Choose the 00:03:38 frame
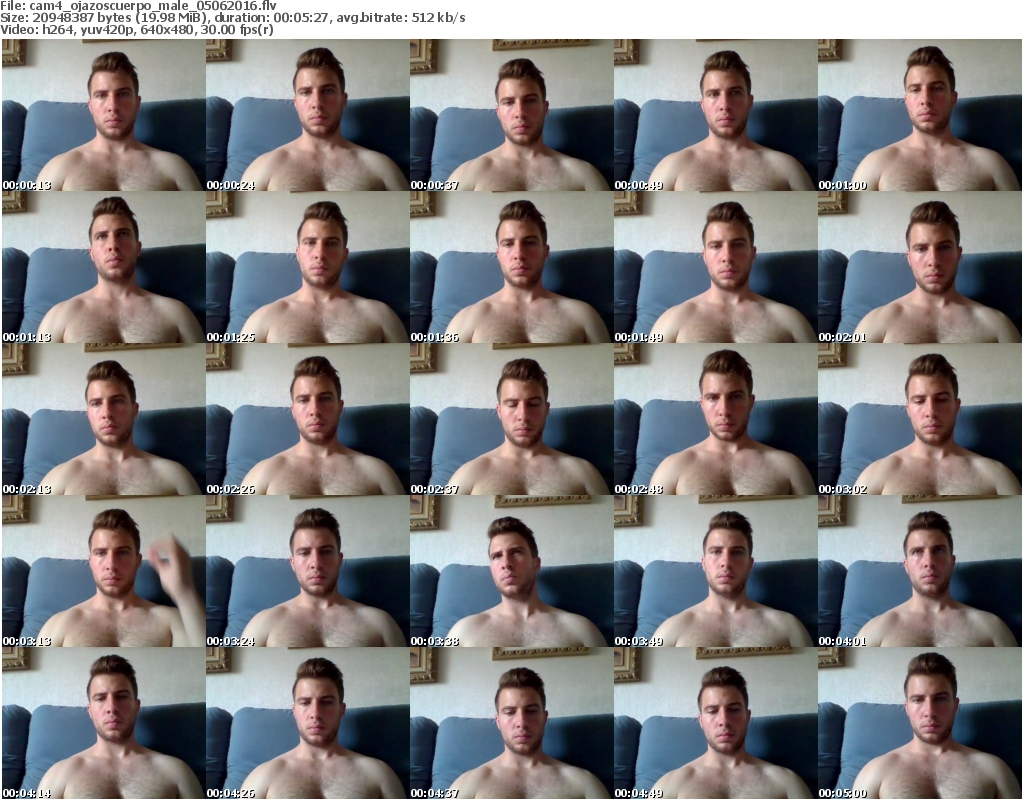This screenshot has height=799, width=1024. [511, 572]
